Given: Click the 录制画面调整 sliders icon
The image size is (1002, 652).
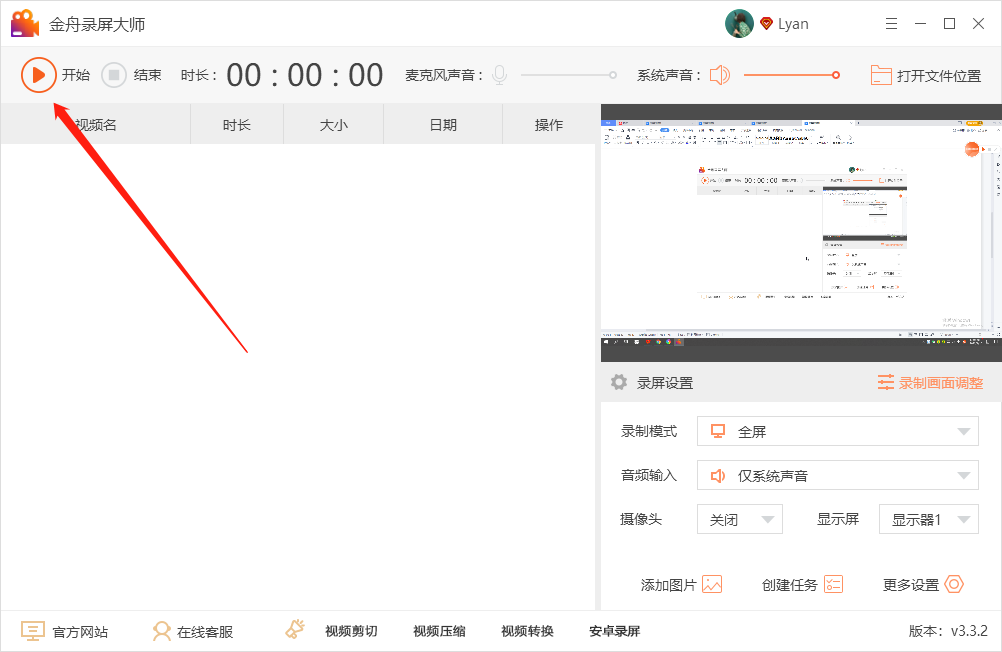Looking at the screenshot, I should click(886, 382).
